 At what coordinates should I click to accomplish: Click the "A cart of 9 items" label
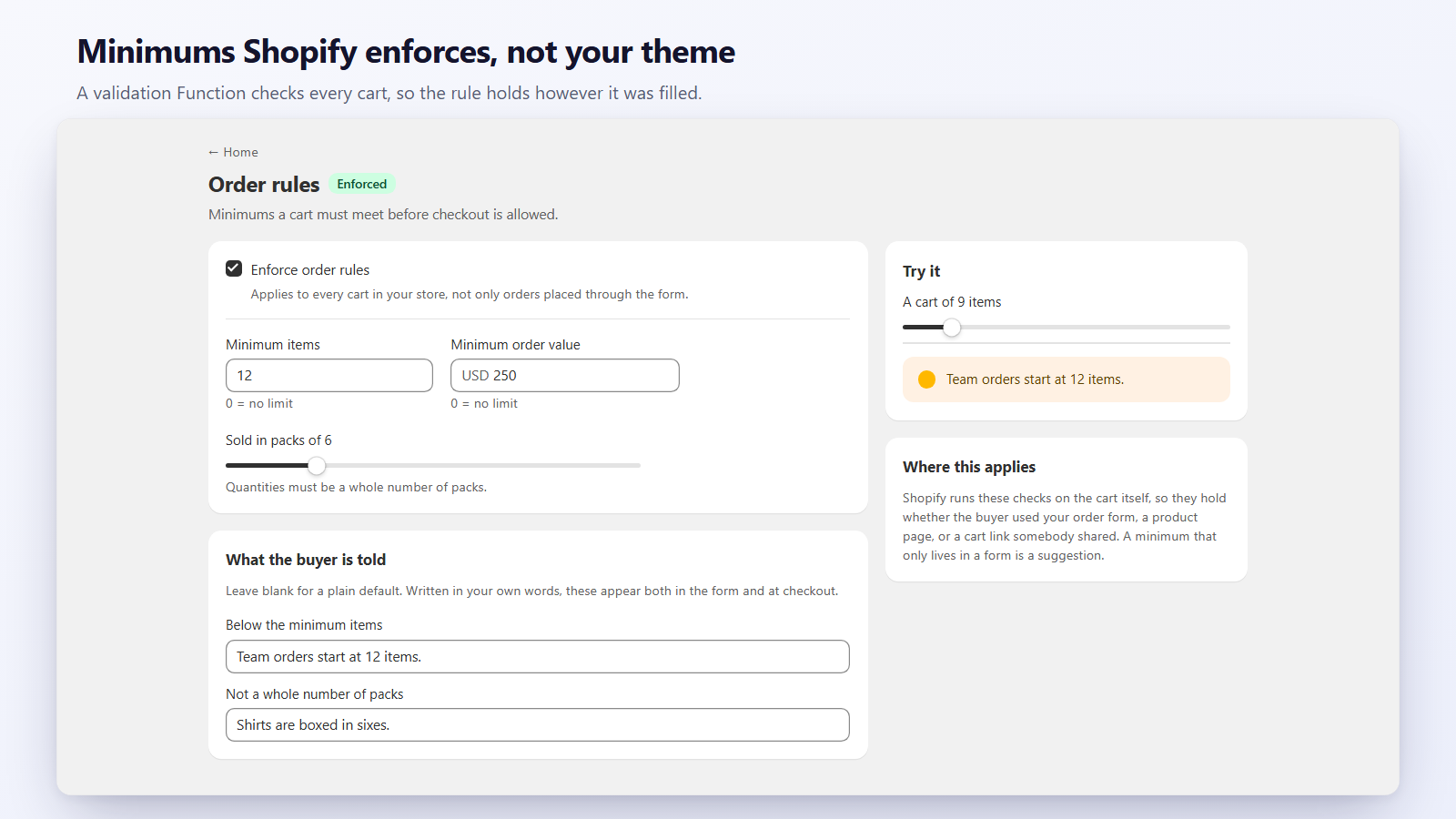[952, 302]
